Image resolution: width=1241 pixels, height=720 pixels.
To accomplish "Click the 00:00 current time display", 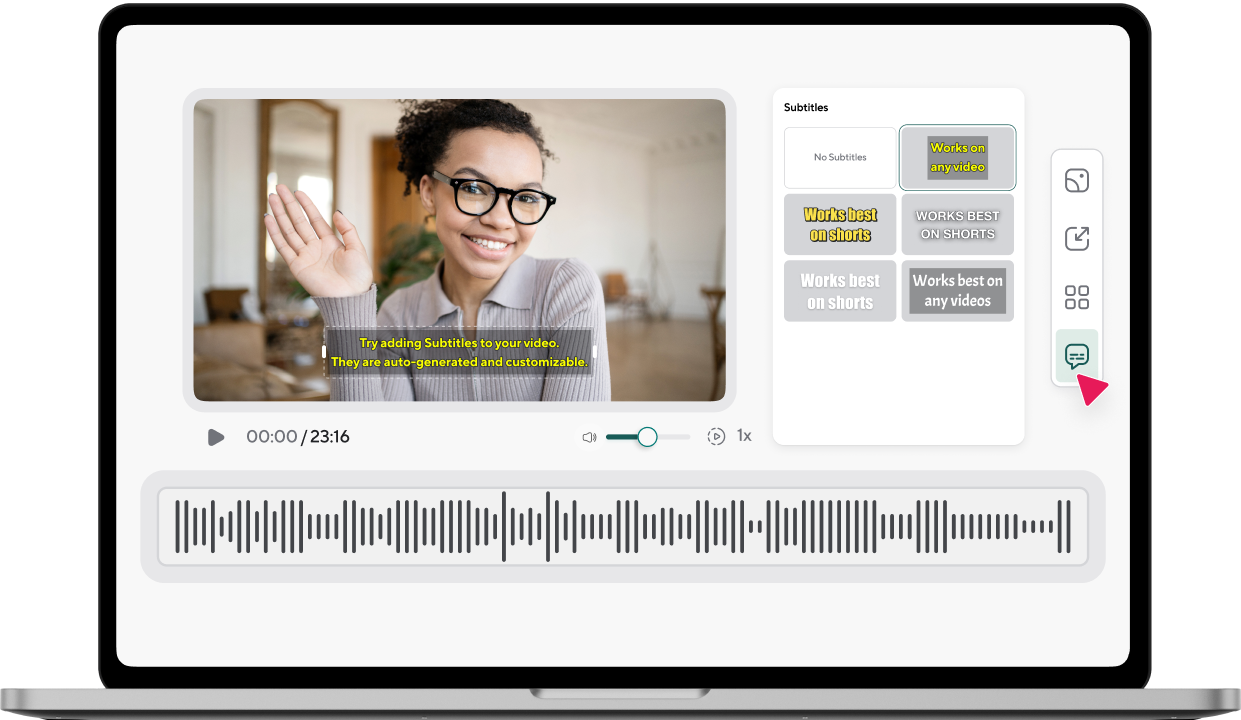I will (x=272, y=437).
